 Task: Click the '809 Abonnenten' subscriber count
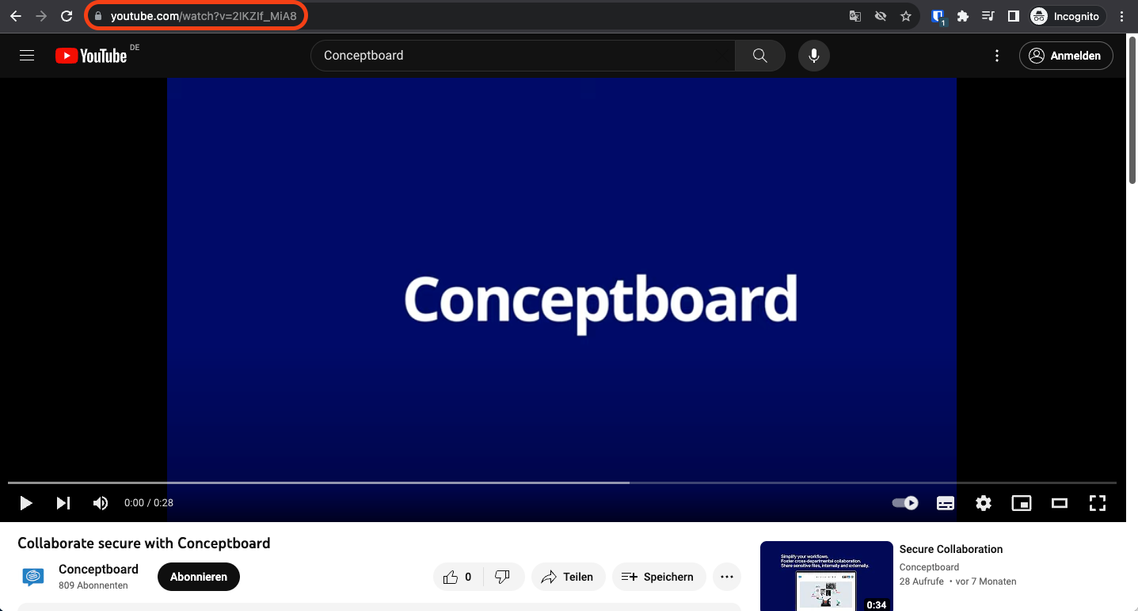(x=94, y=586)
